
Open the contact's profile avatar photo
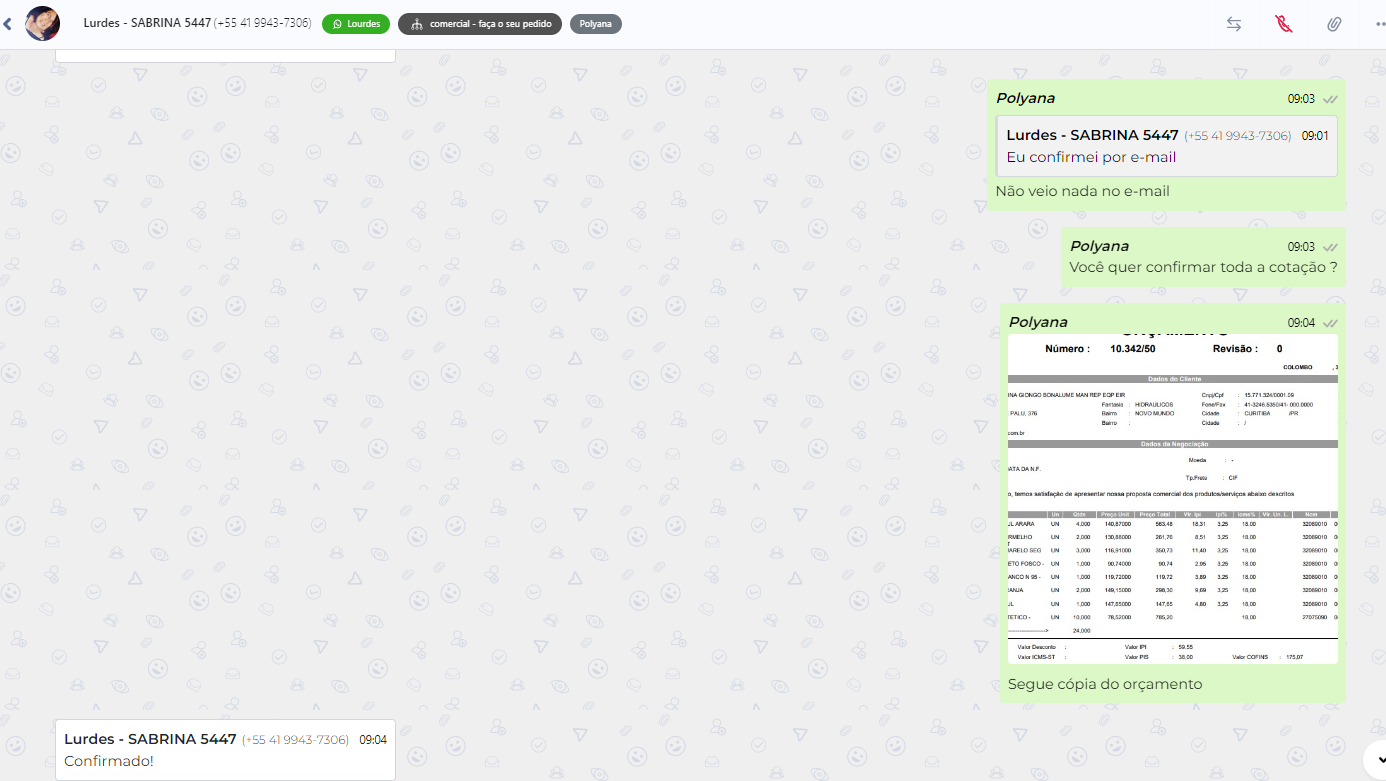(x=42, y=23)
